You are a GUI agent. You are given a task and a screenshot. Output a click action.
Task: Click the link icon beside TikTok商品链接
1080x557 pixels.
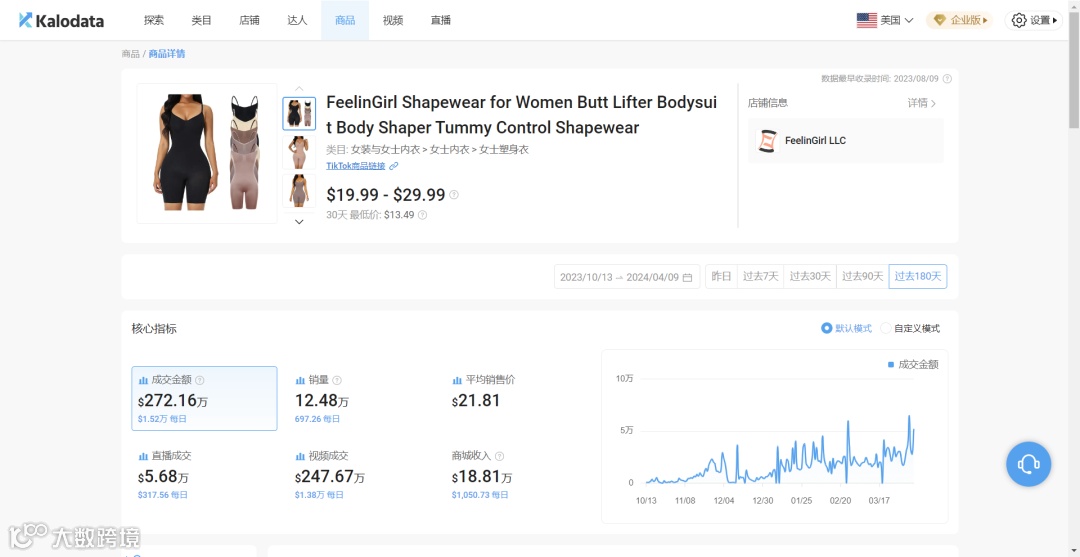[x=393, y=166]
